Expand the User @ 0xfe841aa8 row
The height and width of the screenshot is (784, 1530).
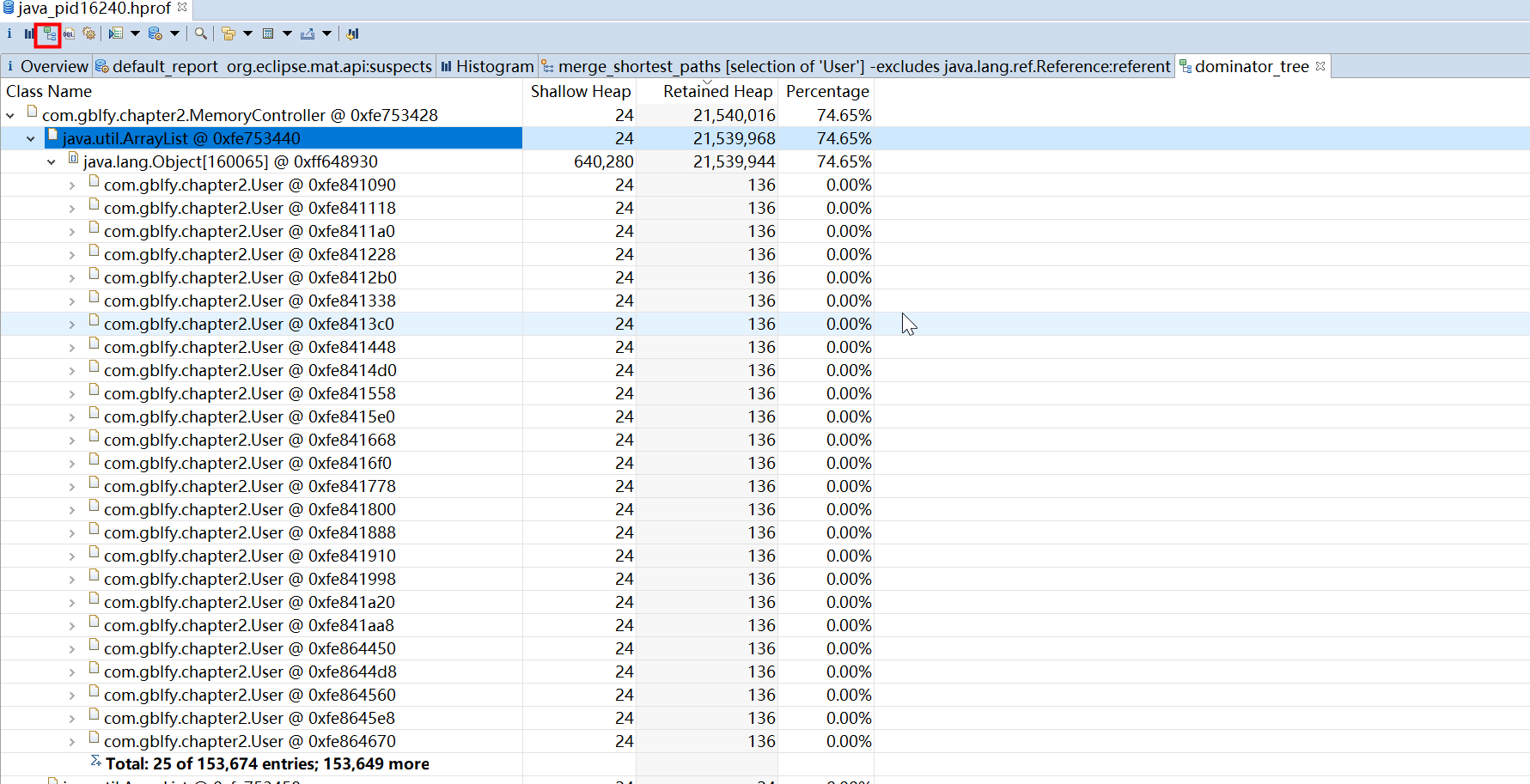point(72,625)
